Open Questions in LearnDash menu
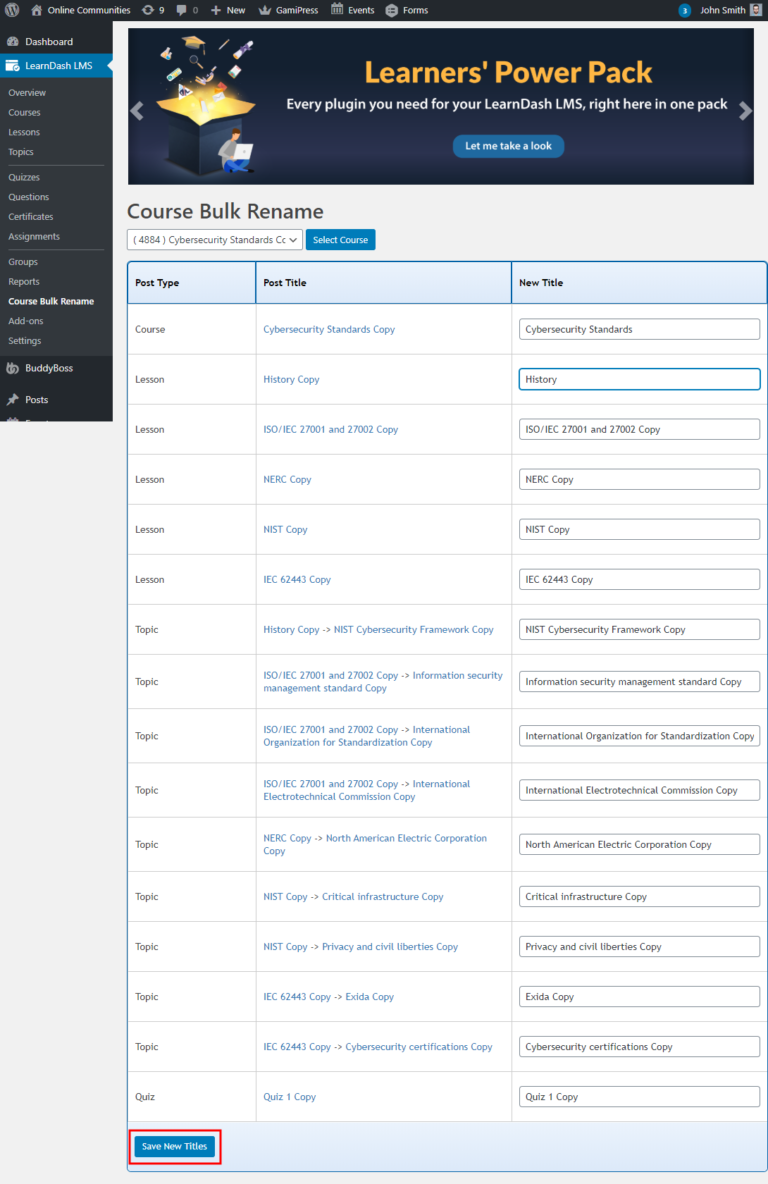Screen dimensions: 768x1184 pyautogui.click(x=29, y=197)
